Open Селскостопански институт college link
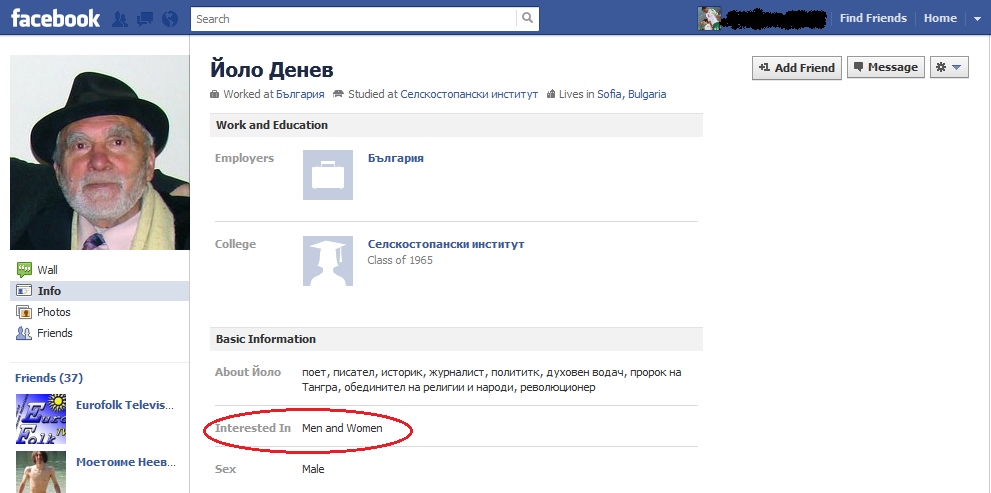 point(446,244)
